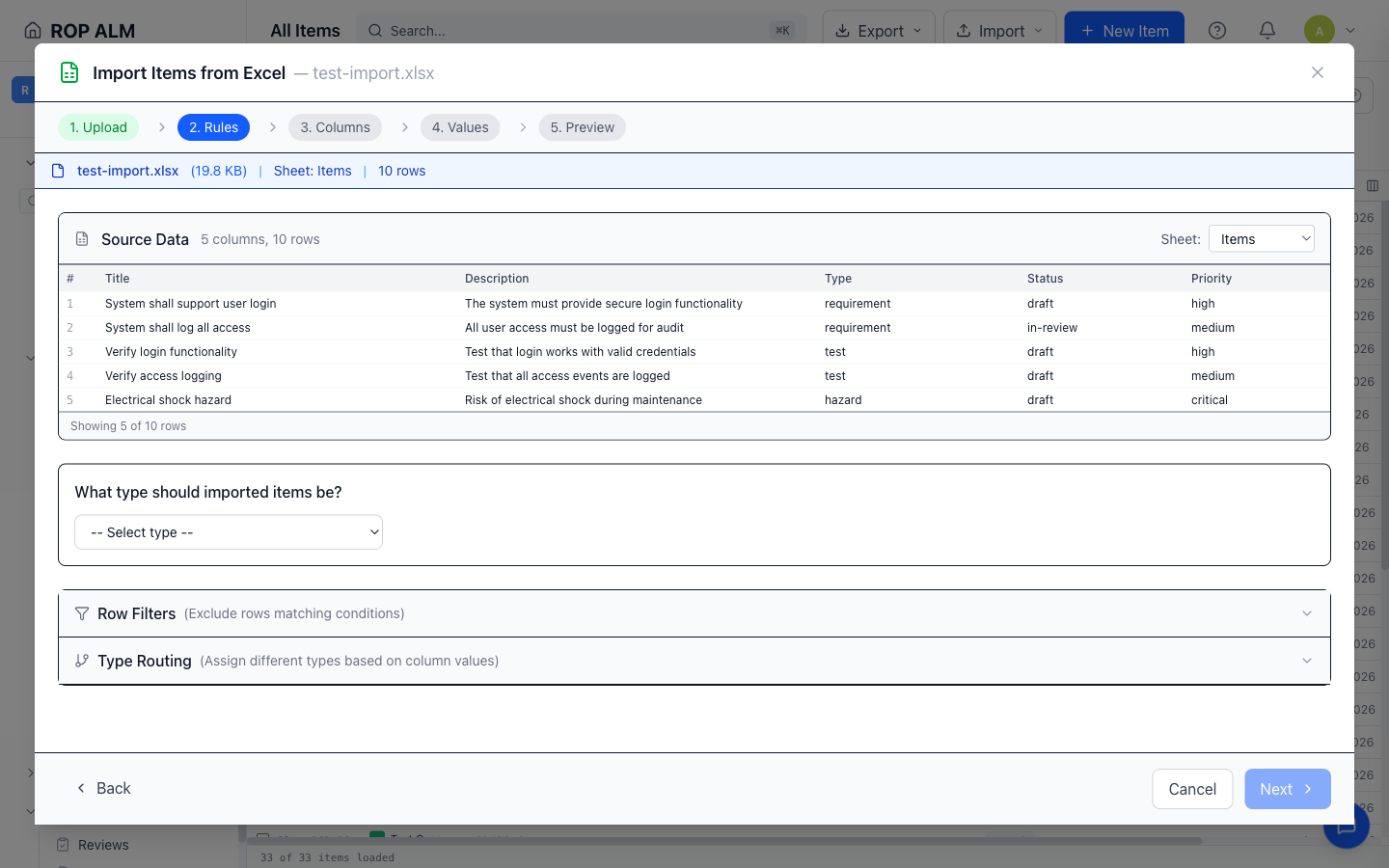Switch to the 5. Preview step
Image resolution: width=1389 pixels, height=868 pixels.
click(x=582, y=127)
